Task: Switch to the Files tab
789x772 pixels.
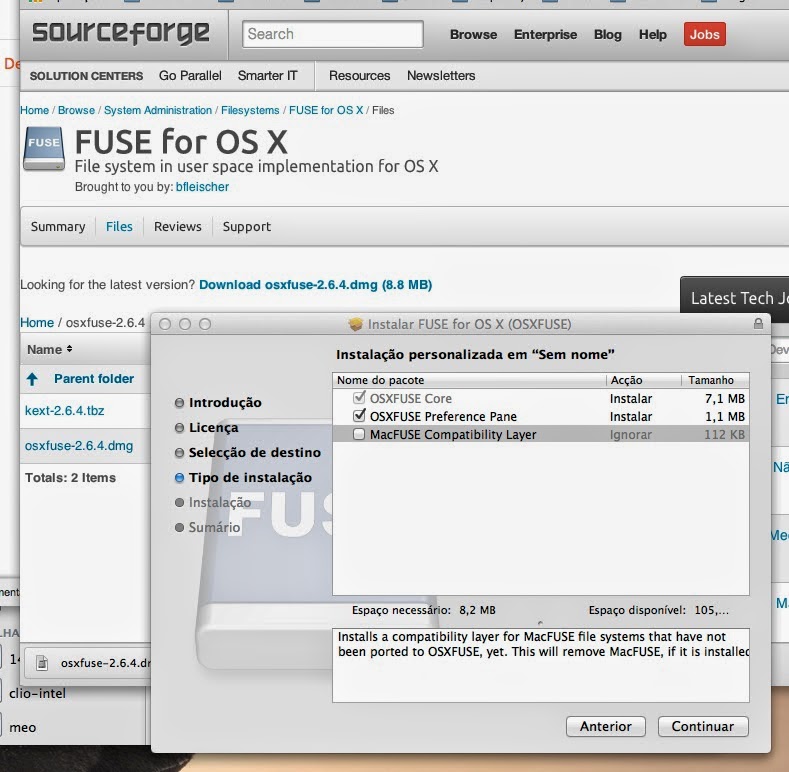Action: click(x=119, y=226)
